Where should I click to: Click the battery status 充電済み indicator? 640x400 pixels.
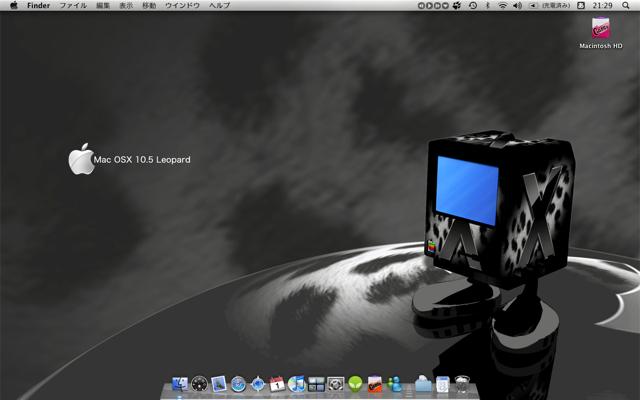549,5
